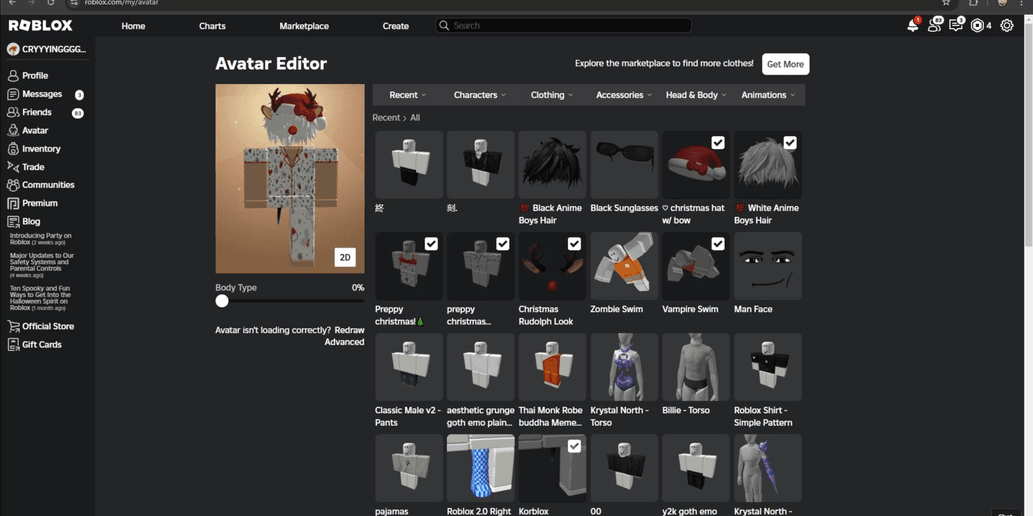Click the Roblox logo
The height and width of the screenshot is (516, 1033).
point(40,26)
